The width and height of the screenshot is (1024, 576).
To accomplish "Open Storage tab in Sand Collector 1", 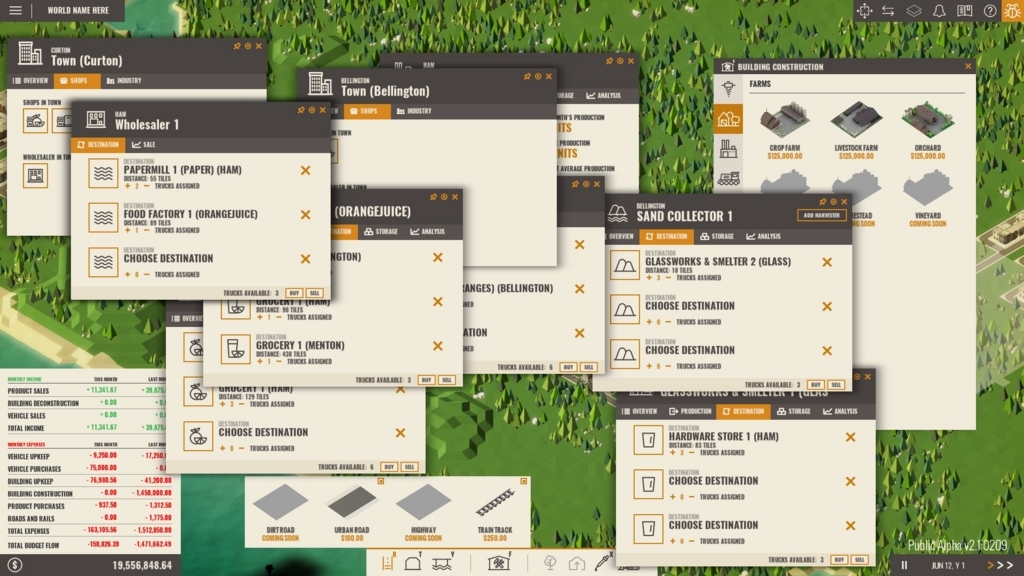I will tap(717, 236).
